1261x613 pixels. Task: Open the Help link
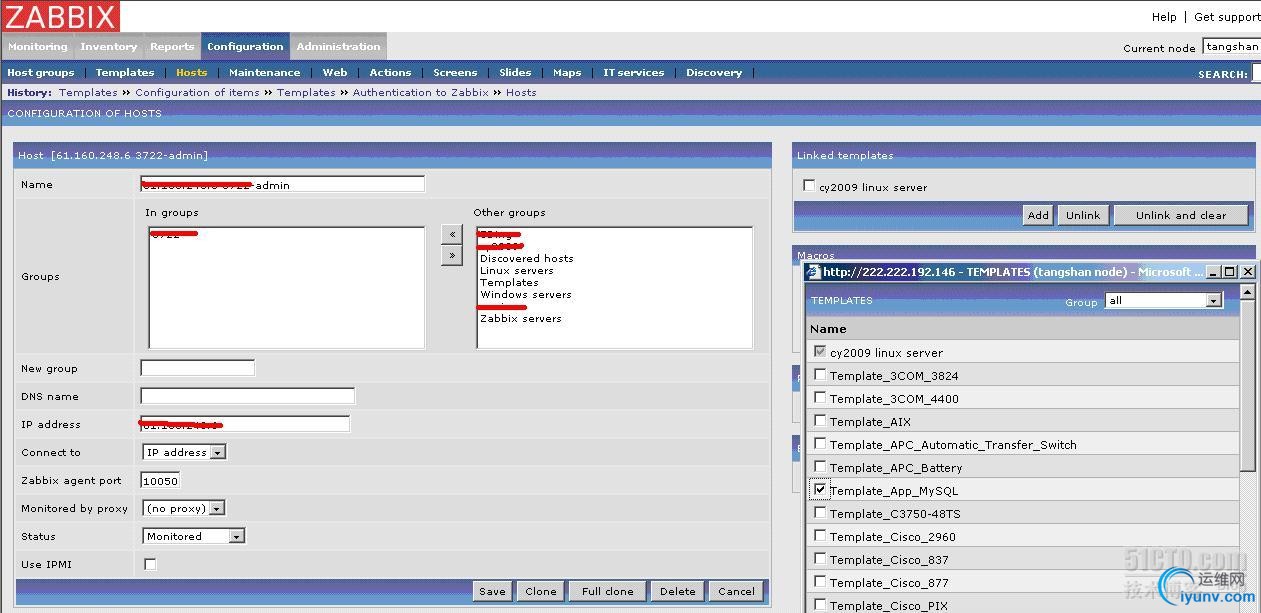1164,16
